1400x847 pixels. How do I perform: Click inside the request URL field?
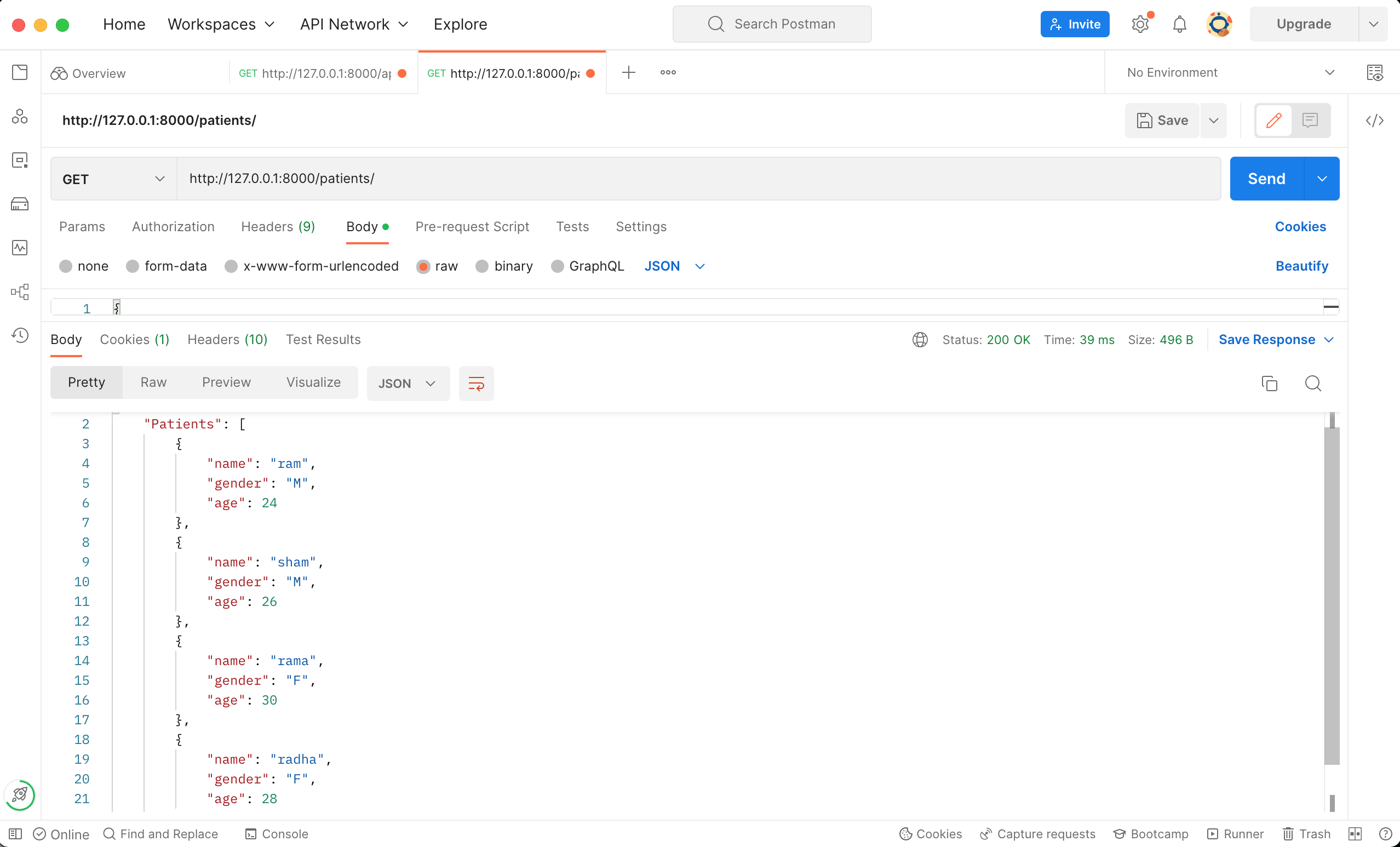click(x=398, y=178)
